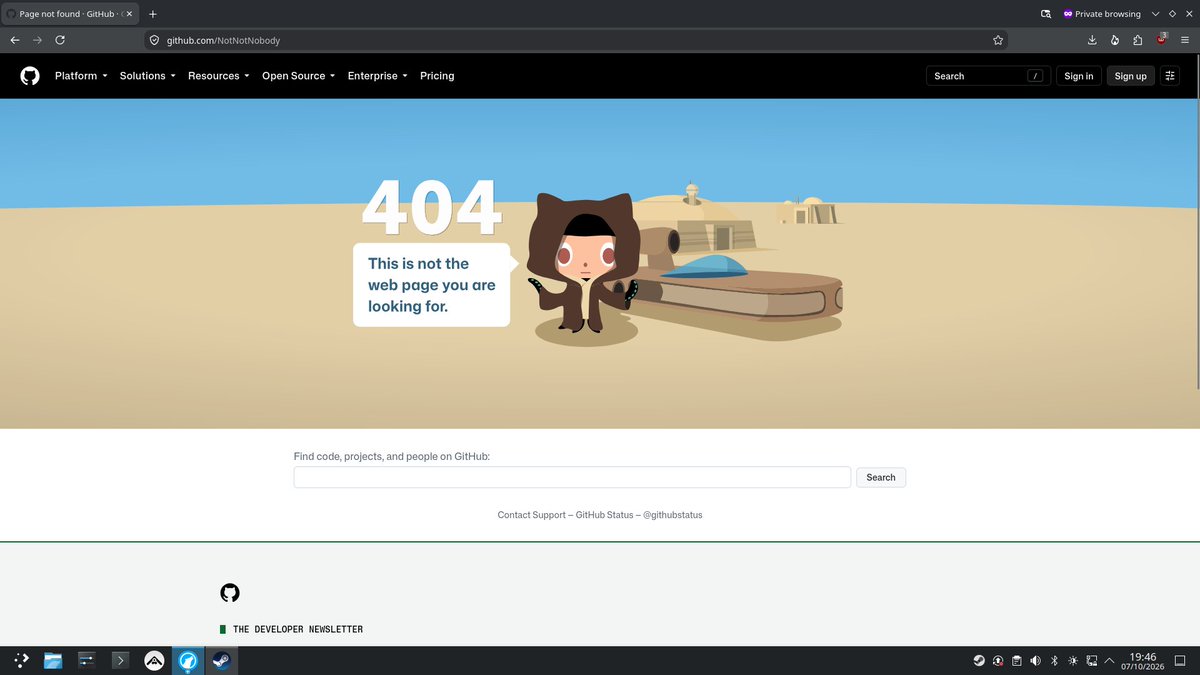The image size is (1200, 675).
Task: Open the Extensions puzzle-piece icon
Action: 1138,40
